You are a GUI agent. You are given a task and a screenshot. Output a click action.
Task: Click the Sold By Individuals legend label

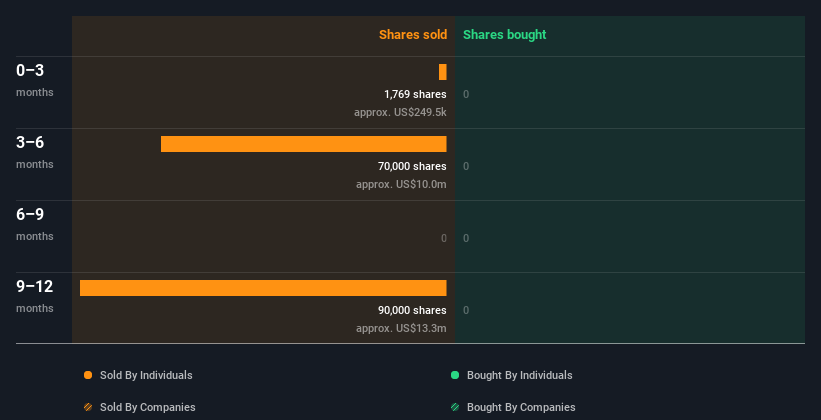click(146, 375)
